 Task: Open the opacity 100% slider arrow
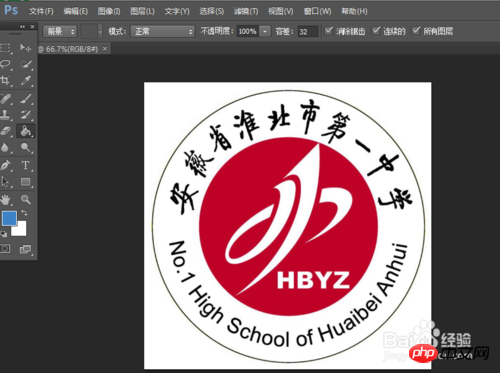(x=265, y=32)
